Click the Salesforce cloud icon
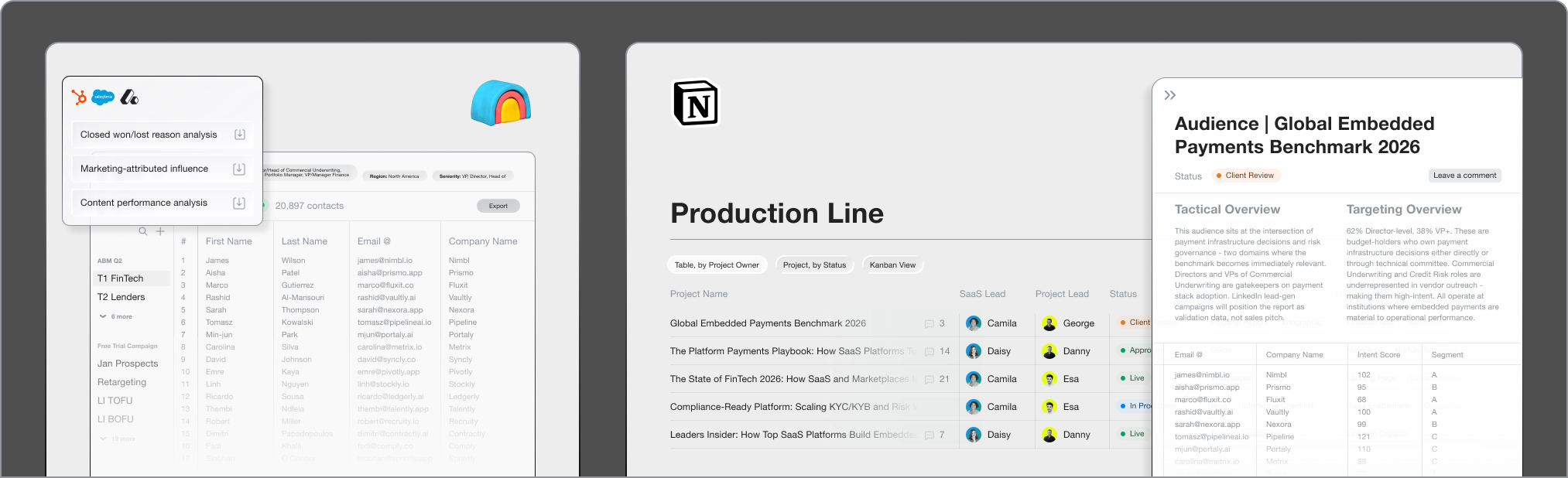This screenshot has width=1568, height=478. [x=103, y=97]
